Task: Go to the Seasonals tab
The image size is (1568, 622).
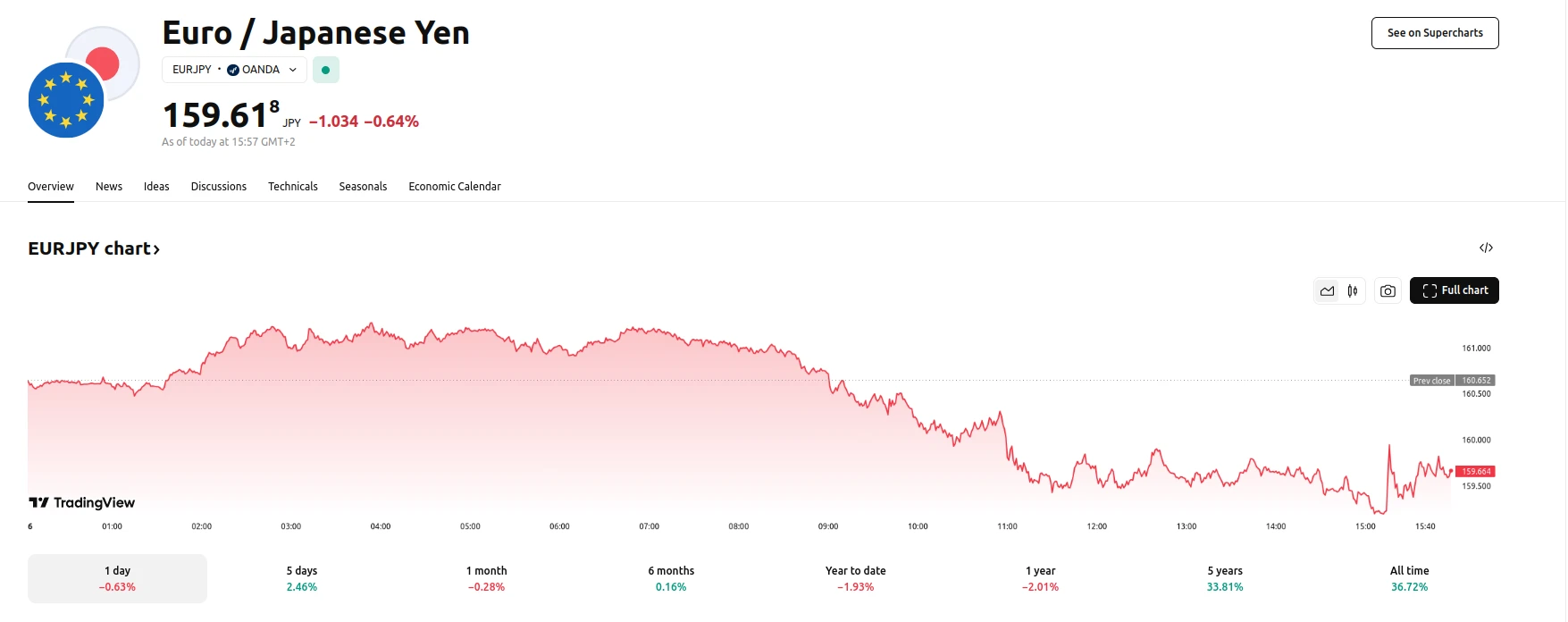Action: (363, 187)
